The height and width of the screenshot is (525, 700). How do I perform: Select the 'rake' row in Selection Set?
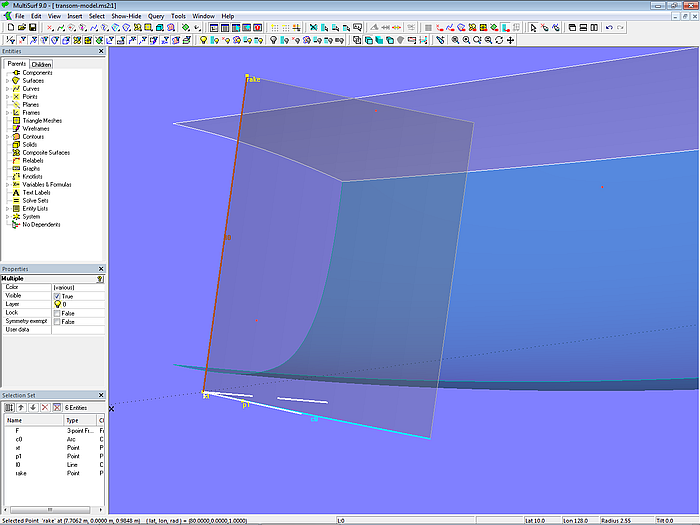coord(20,473)
